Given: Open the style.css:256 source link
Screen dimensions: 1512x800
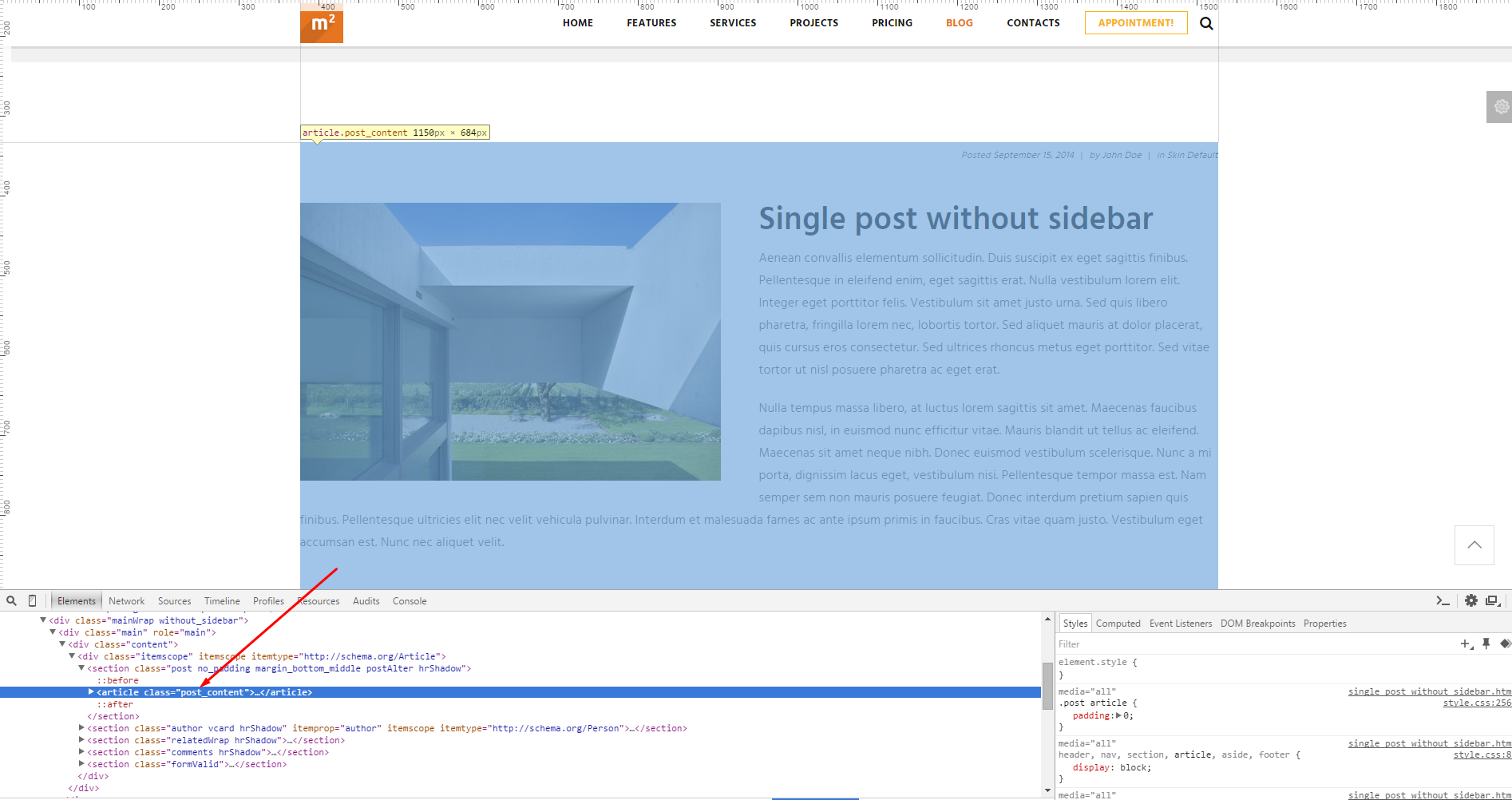Looking at the screenshot, I should (x=1477, y=703).
